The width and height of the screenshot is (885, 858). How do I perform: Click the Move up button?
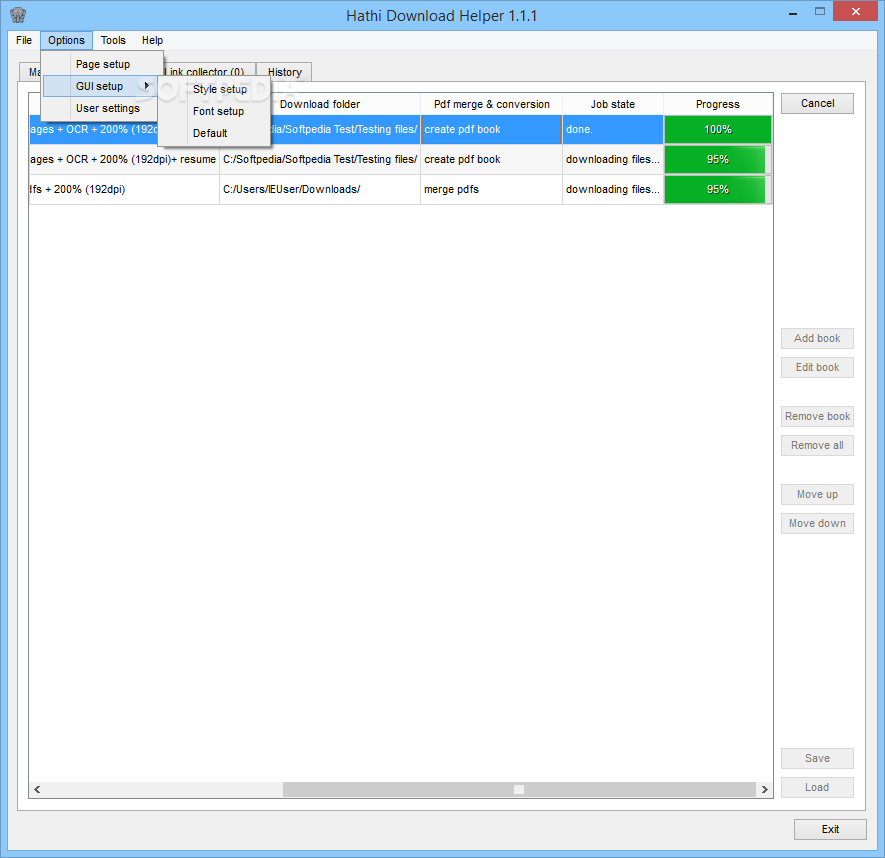pyautogui.click(x=817, y=494)
